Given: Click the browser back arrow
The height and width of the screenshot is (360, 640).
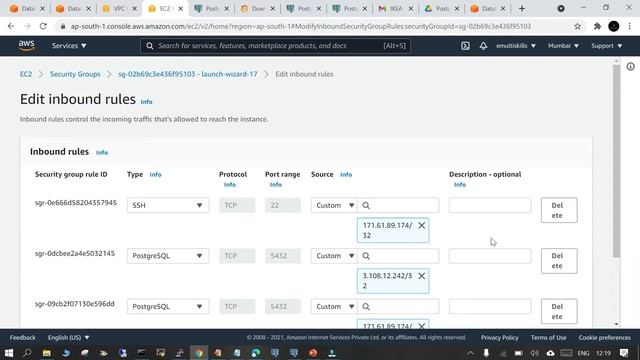Looking at the screenshot, I should (11, 26).
